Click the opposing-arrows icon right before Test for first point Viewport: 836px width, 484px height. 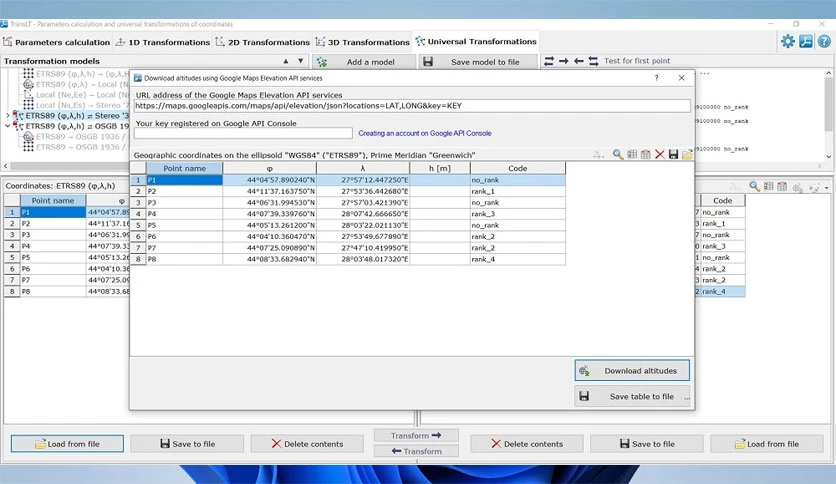click(593, 61)
